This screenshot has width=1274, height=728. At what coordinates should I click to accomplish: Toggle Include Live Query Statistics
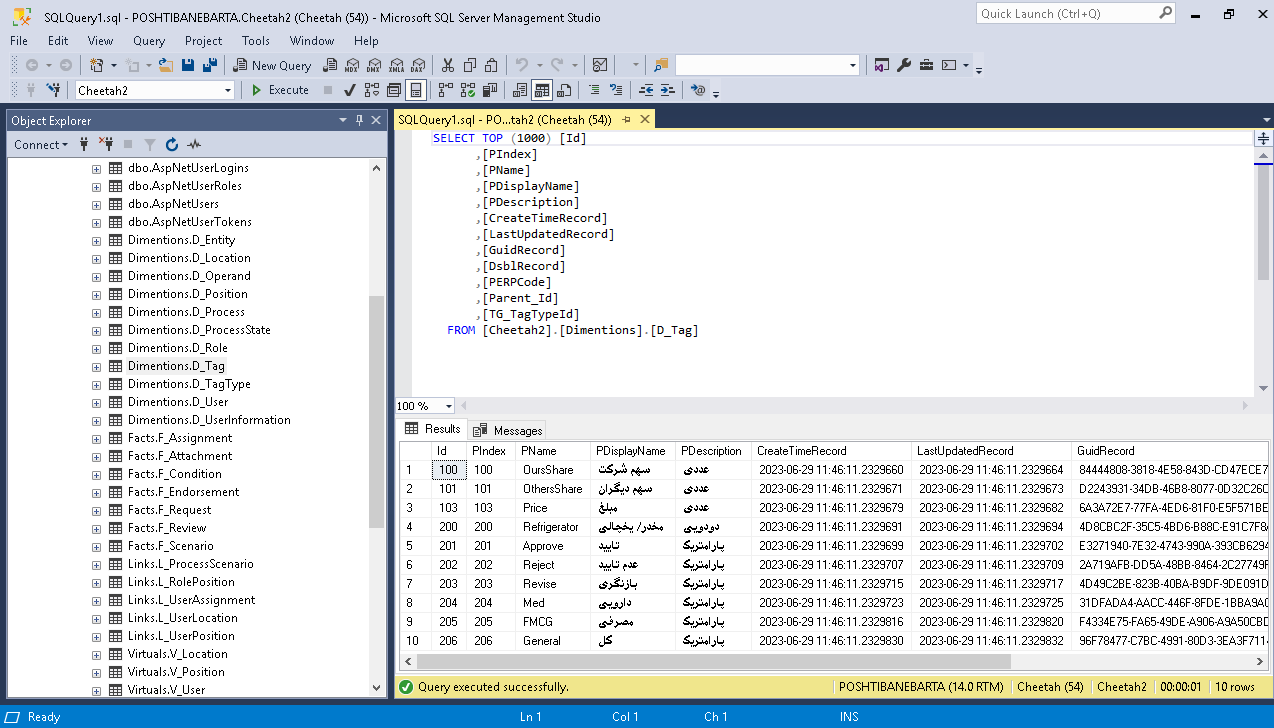[x=468, y=90]
